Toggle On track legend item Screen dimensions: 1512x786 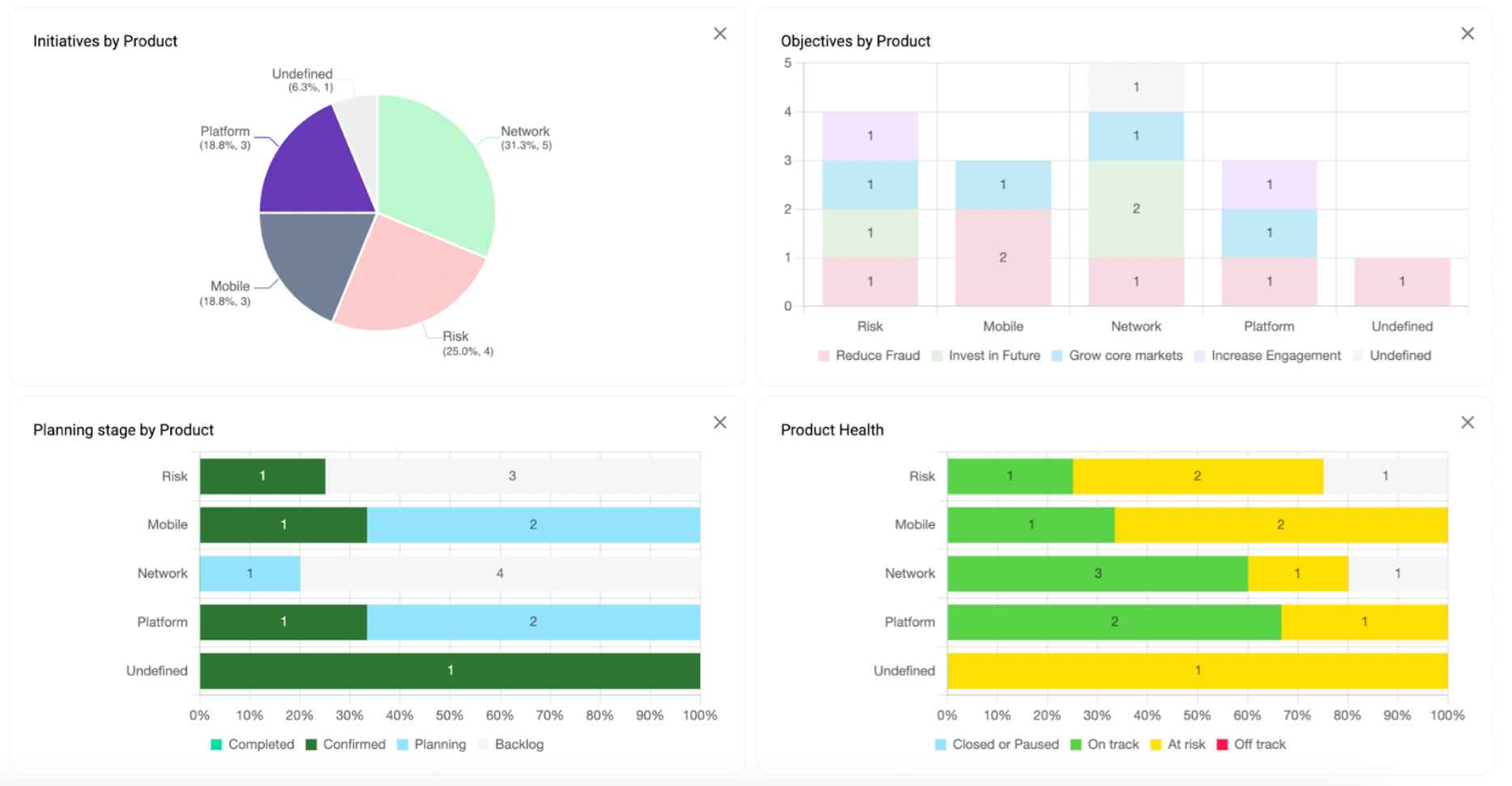[x=1104, y=745]
